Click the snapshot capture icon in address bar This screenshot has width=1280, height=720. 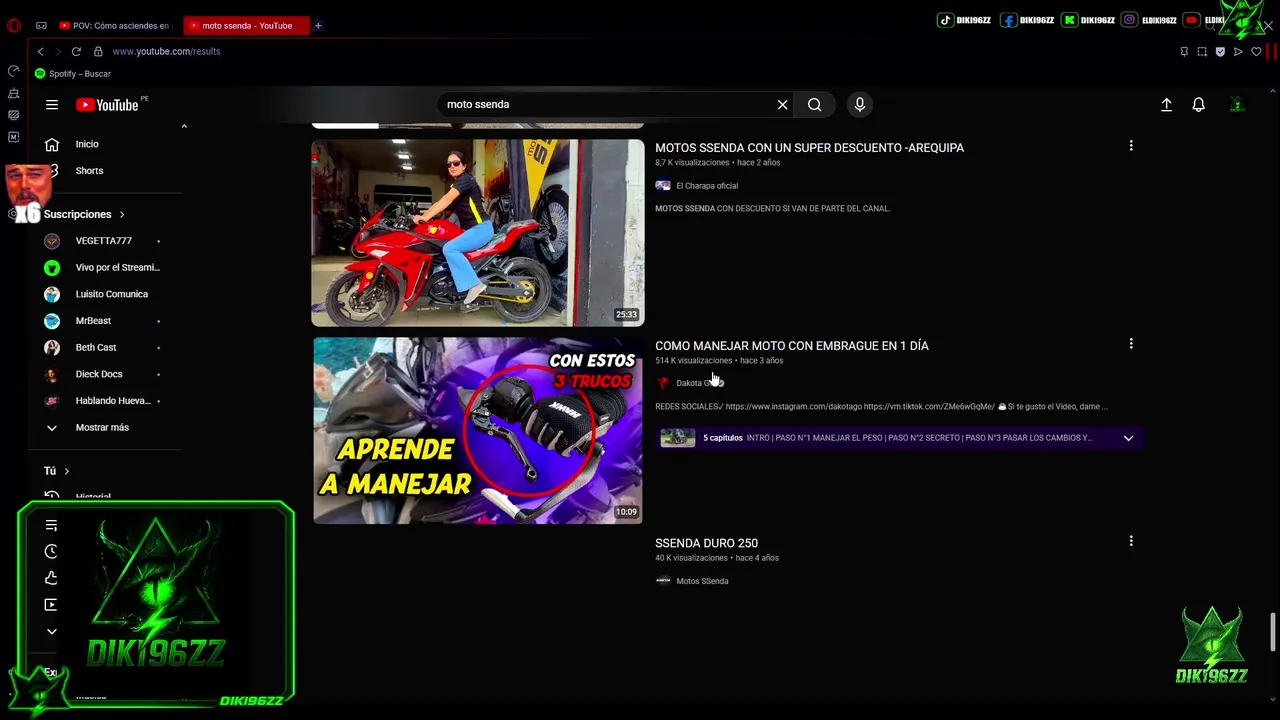coord(1202,51)
